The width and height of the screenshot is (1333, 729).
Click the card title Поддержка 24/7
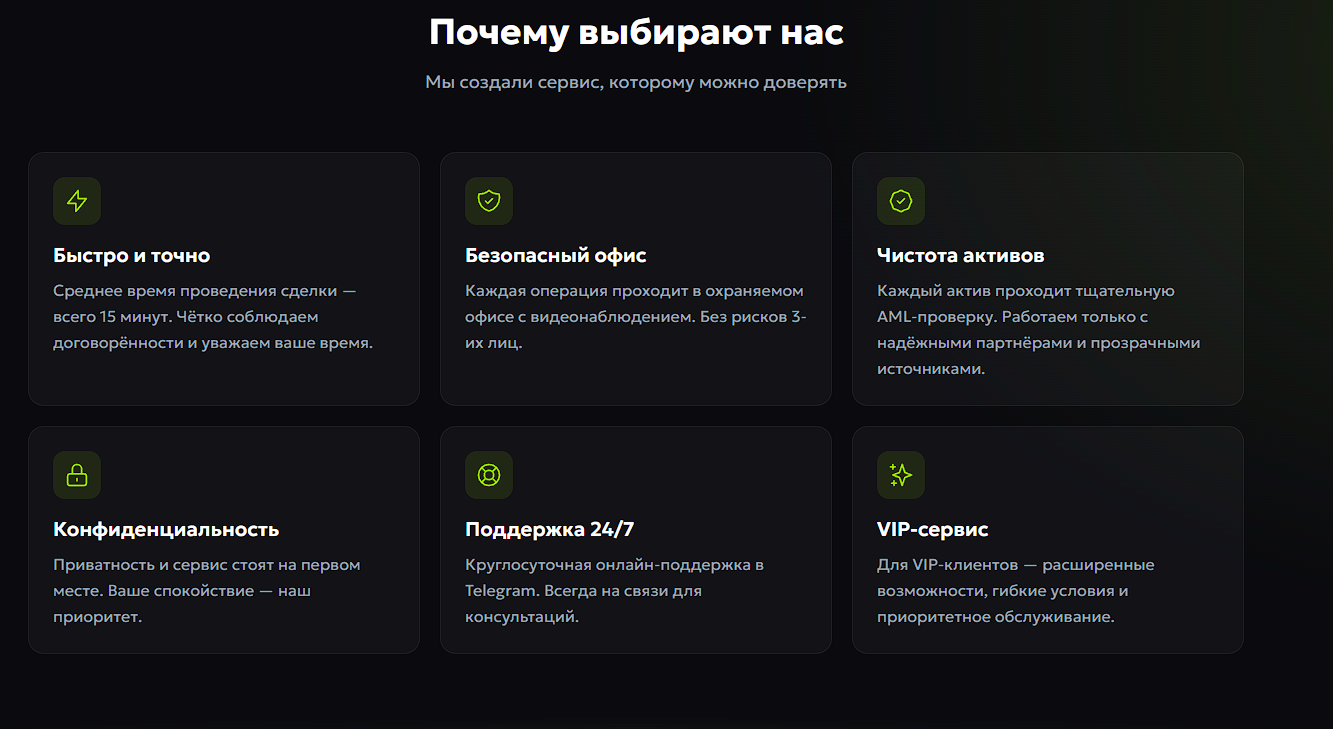(549, 529)
